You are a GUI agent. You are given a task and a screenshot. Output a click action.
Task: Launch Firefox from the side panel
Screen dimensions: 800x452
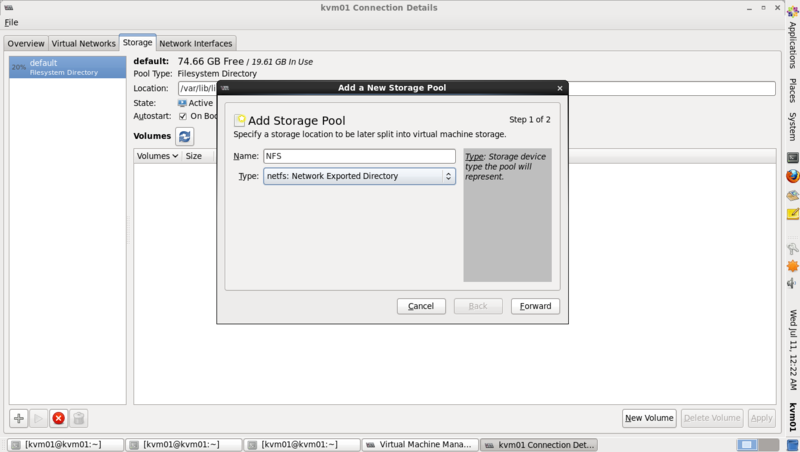[x=792, y=176]
